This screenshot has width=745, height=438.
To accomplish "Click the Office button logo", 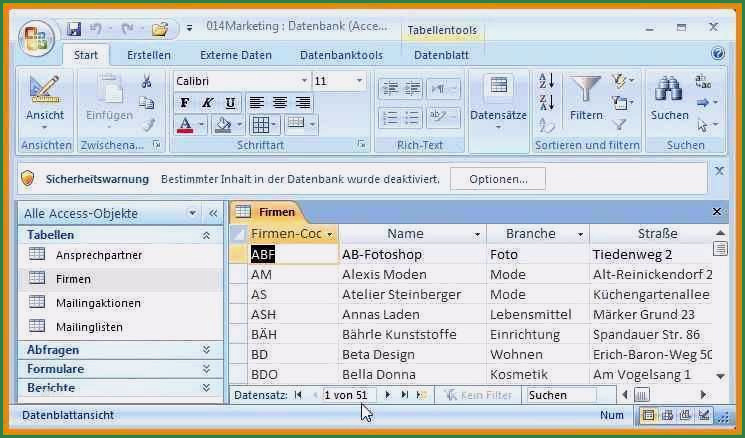I will [37, 38].
